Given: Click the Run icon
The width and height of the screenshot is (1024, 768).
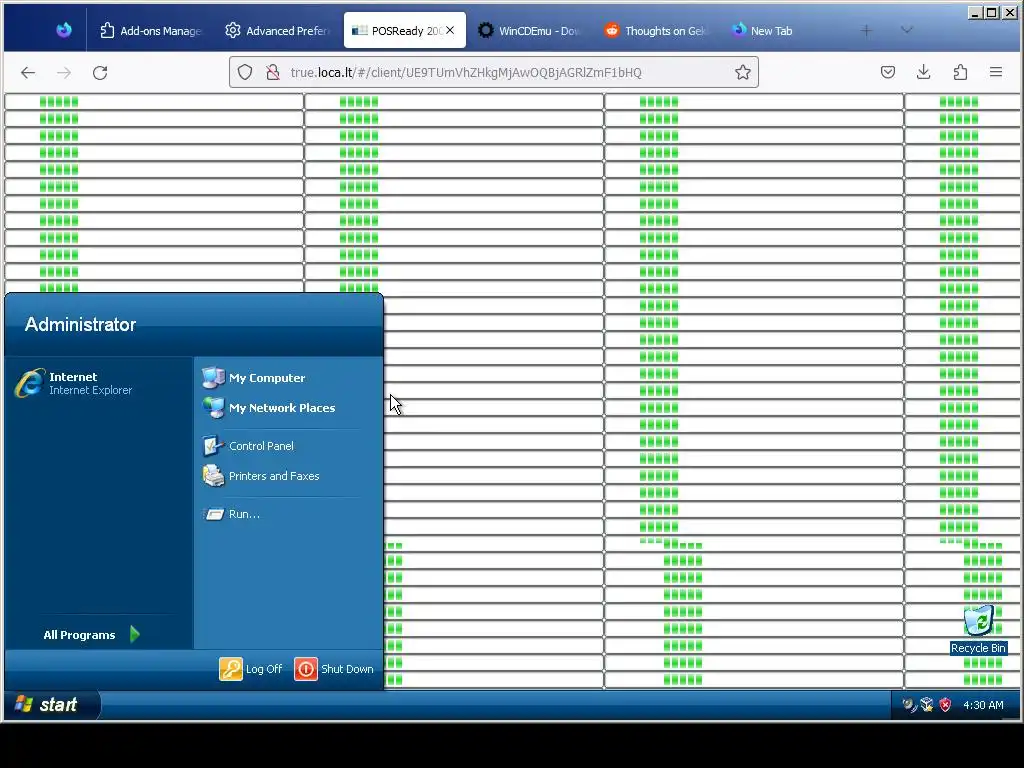Looking at the screenshot, I should pyautogui.click(x=213, y=514).
